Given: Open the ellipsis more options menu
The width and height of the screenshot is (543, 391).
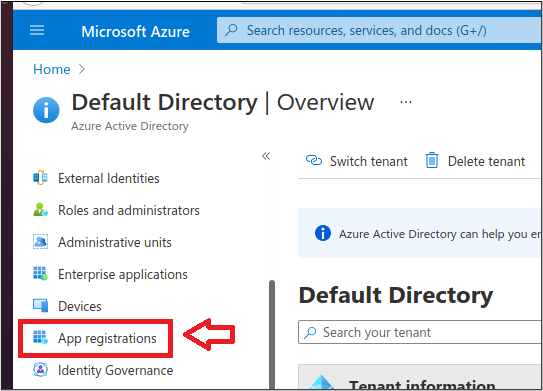Looking at the screenshot, I should point(406,102).
